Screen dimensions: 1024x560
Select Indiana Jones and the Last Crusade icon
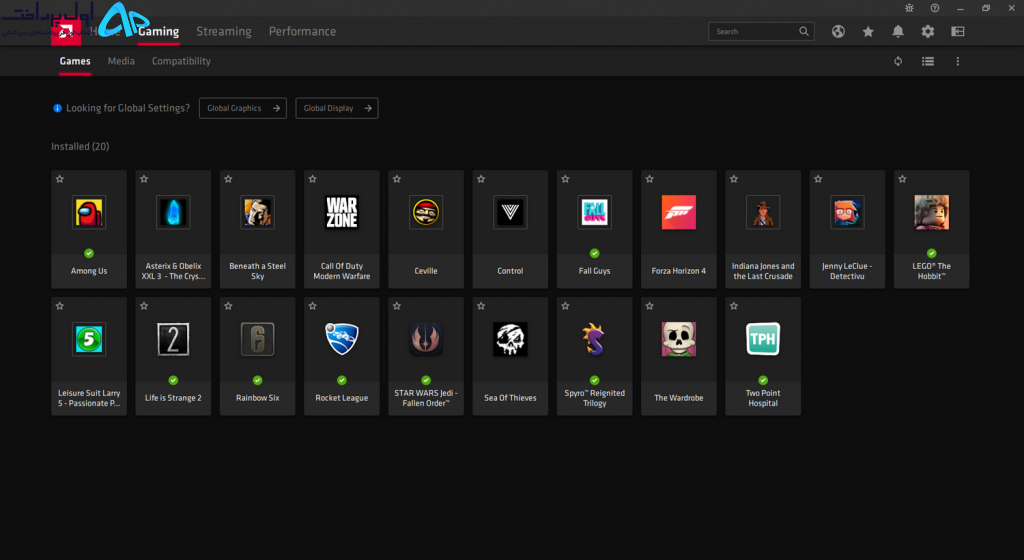coord(763,212)
